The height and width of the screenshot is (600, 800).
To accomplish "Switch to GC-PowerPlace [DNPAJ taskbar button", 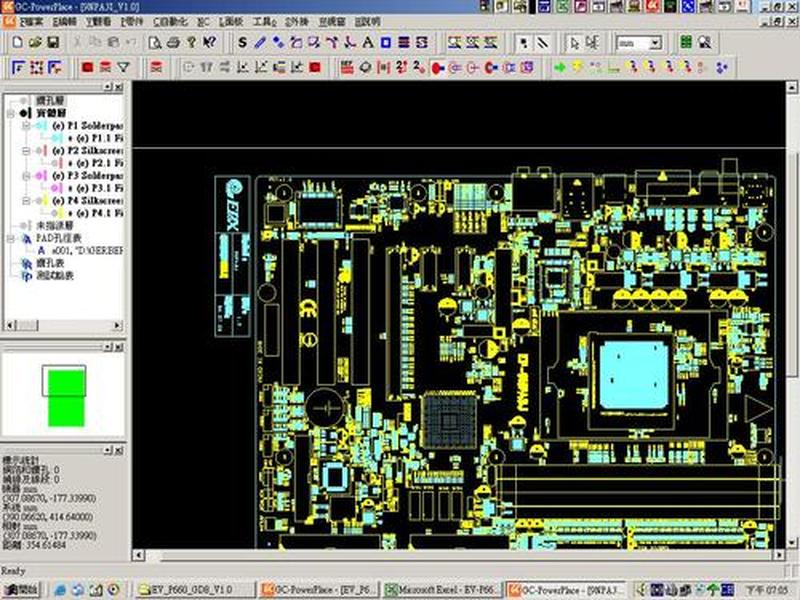I will click(x=567, y=589).
